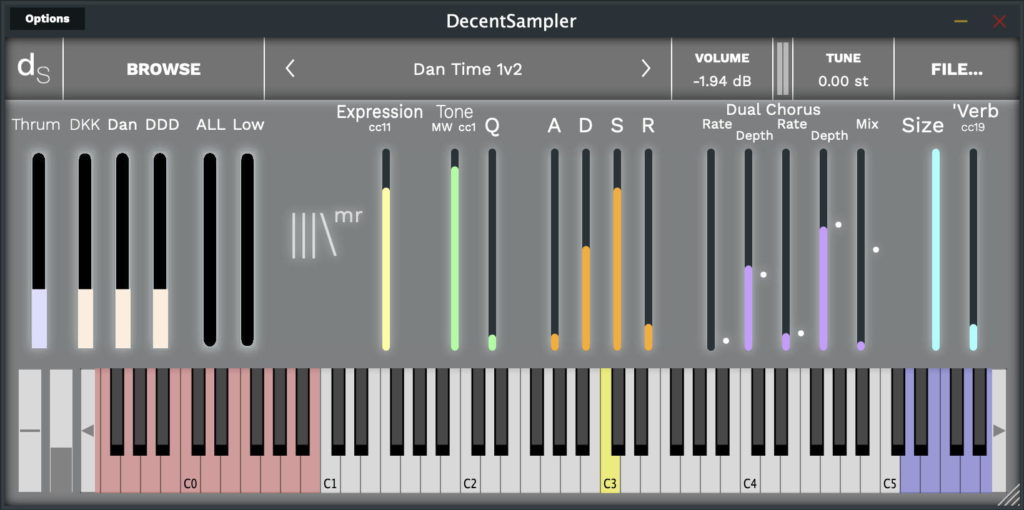The height and width of the screenshot is (510, 1024).
Task: Play the C1 key
Action: [x=330, y=475]
